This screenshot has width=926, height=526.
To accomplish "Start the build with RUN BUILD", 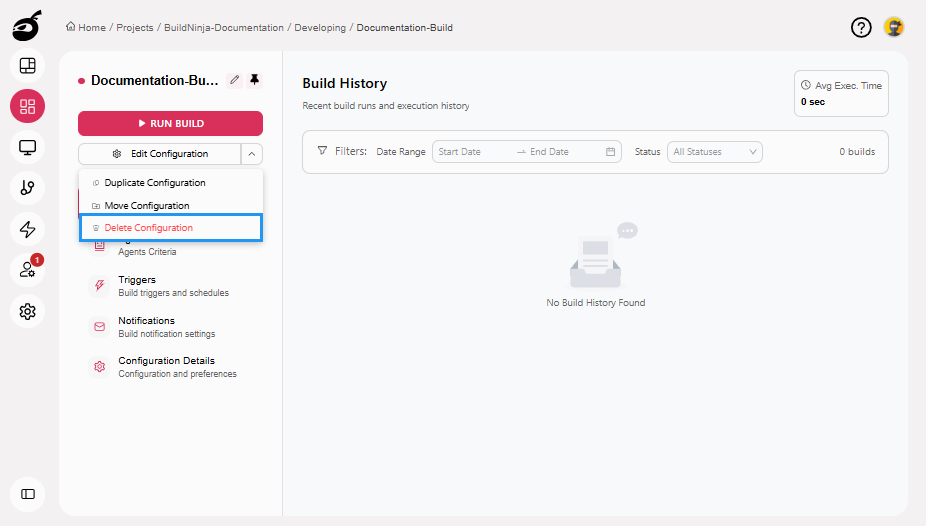I will click(x=170, y=123).
